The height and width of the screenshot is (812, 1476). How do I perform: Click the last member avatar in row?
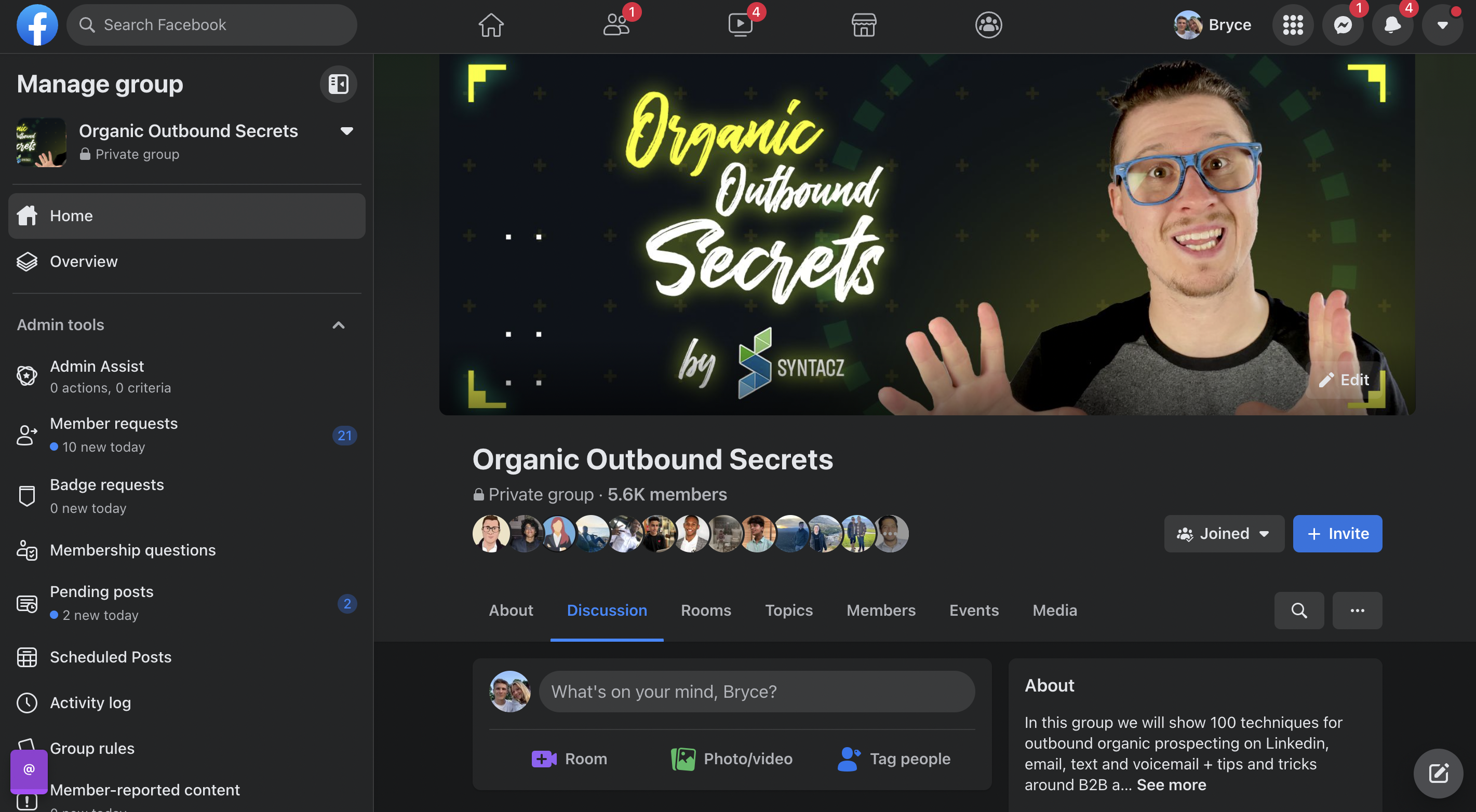(890, 534)
